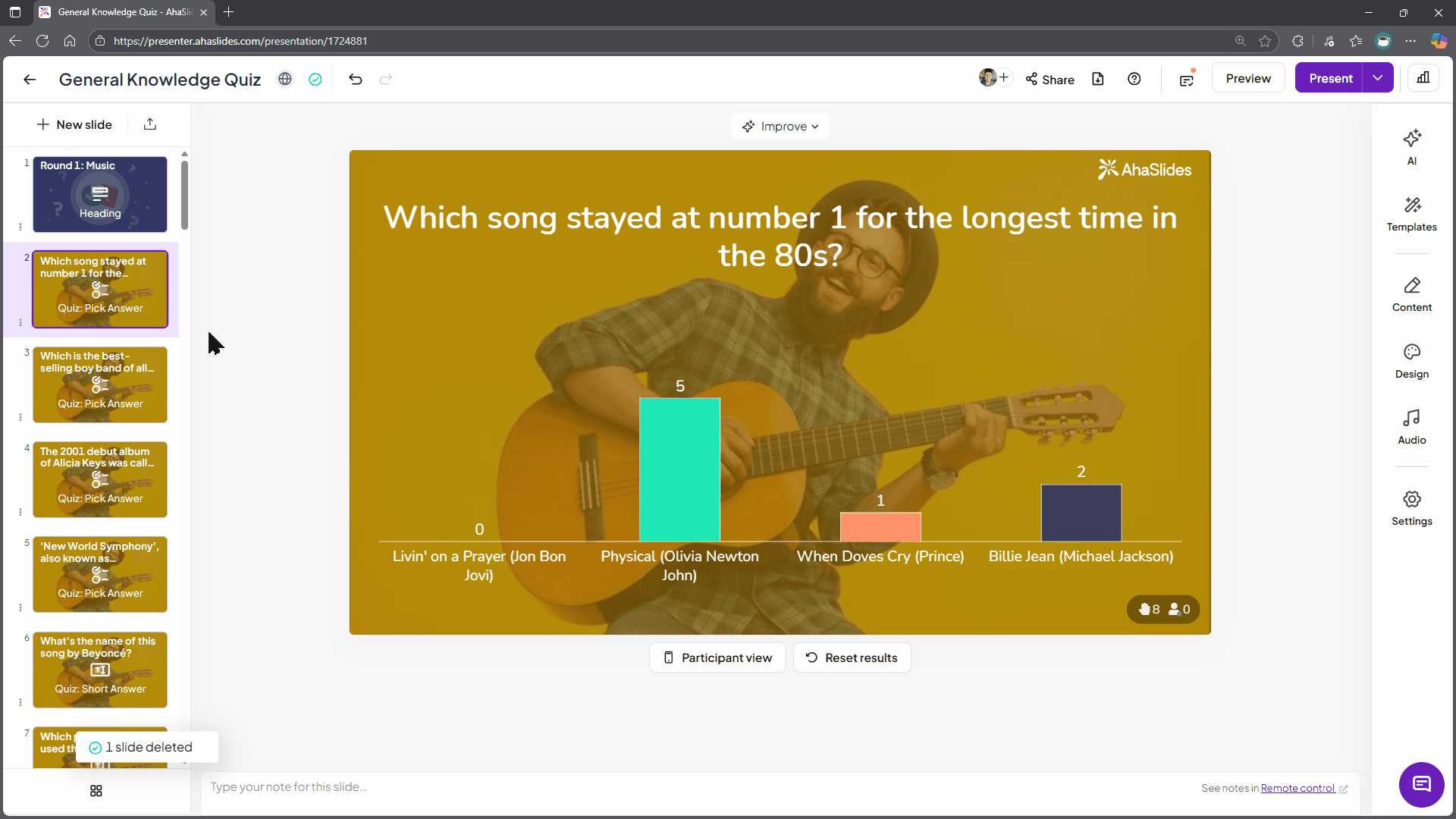Follow the Remote control link
This screenshot has height=819, width=1456.
pos(1298,788)
